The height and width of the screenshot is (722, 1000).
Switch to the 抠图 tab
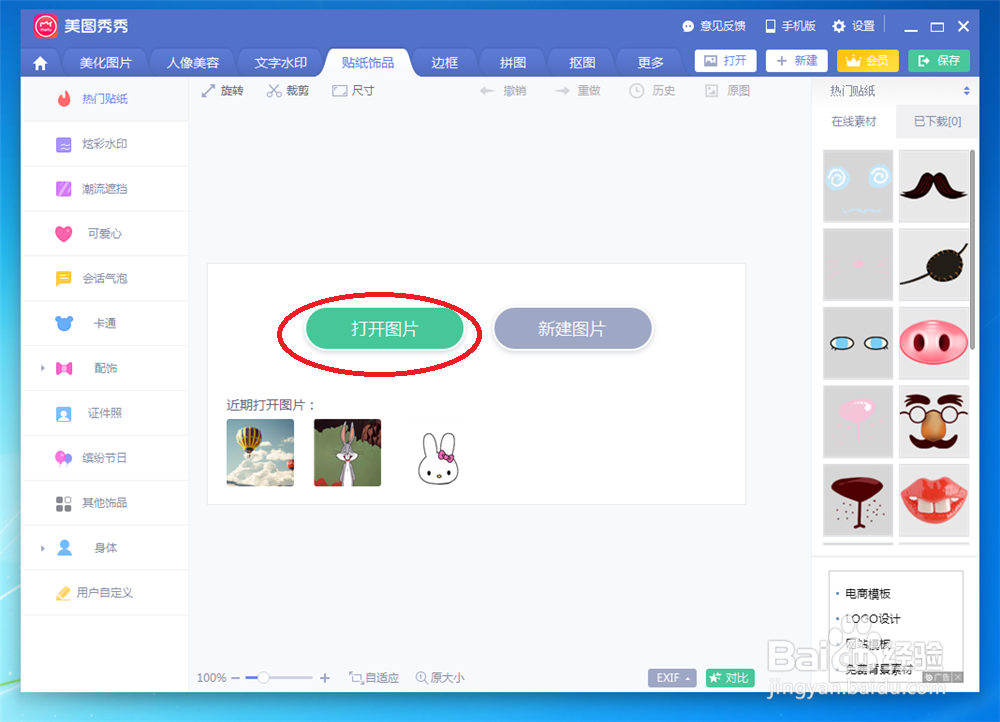tap(582, 63)
